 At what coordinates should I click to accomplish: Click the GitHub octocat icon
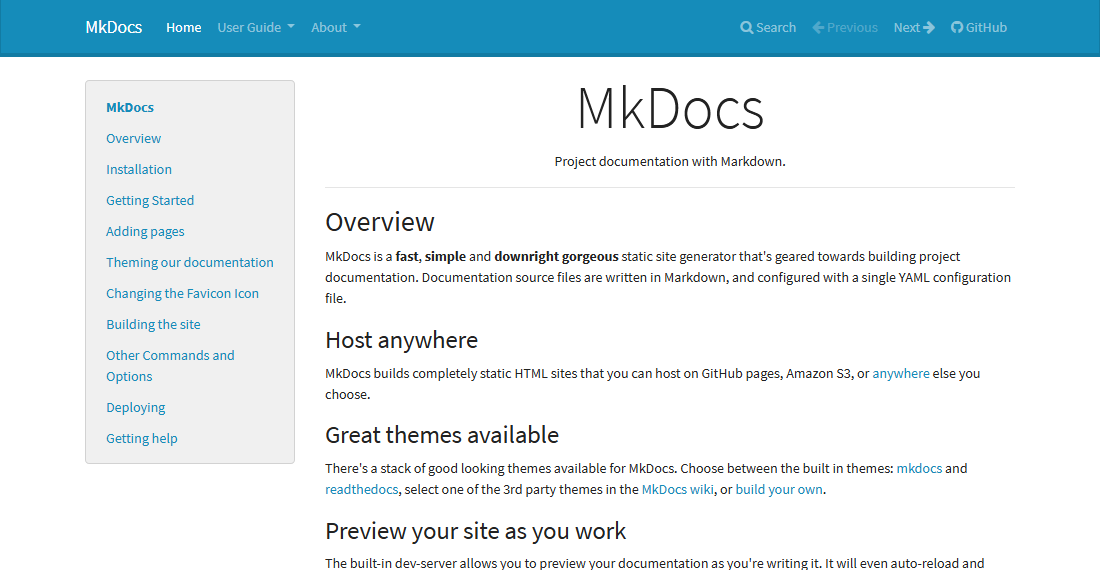coord(957,27)
